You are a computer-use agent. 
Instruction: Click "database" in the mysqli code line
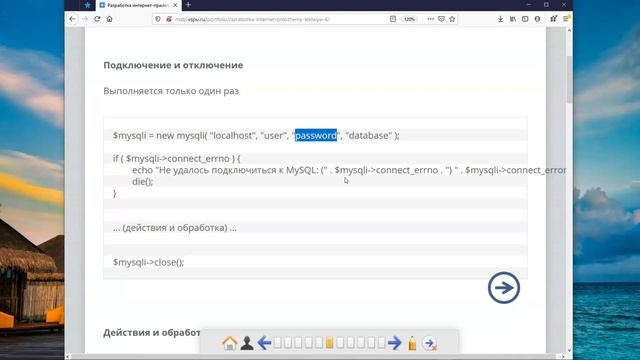(369, 135)
